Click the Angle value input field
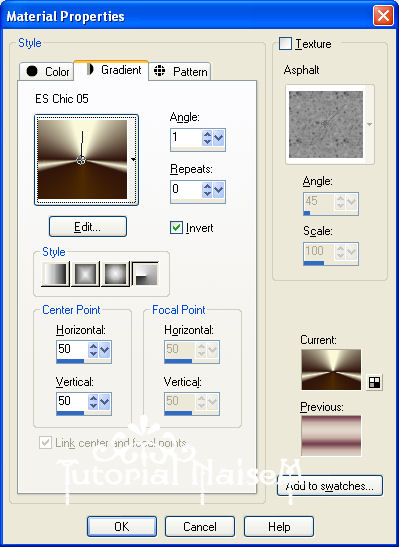 pos(186,137)
